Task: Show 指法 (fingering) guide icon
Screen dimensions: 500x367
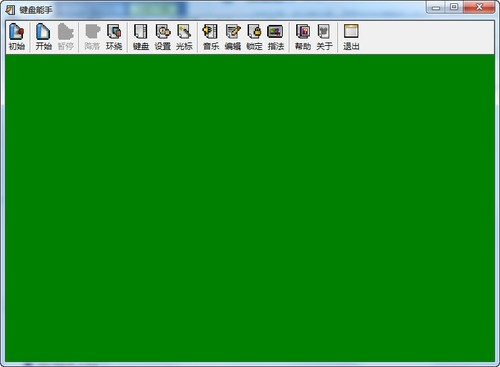Action: pyautogui.click(x=276, y=37)
